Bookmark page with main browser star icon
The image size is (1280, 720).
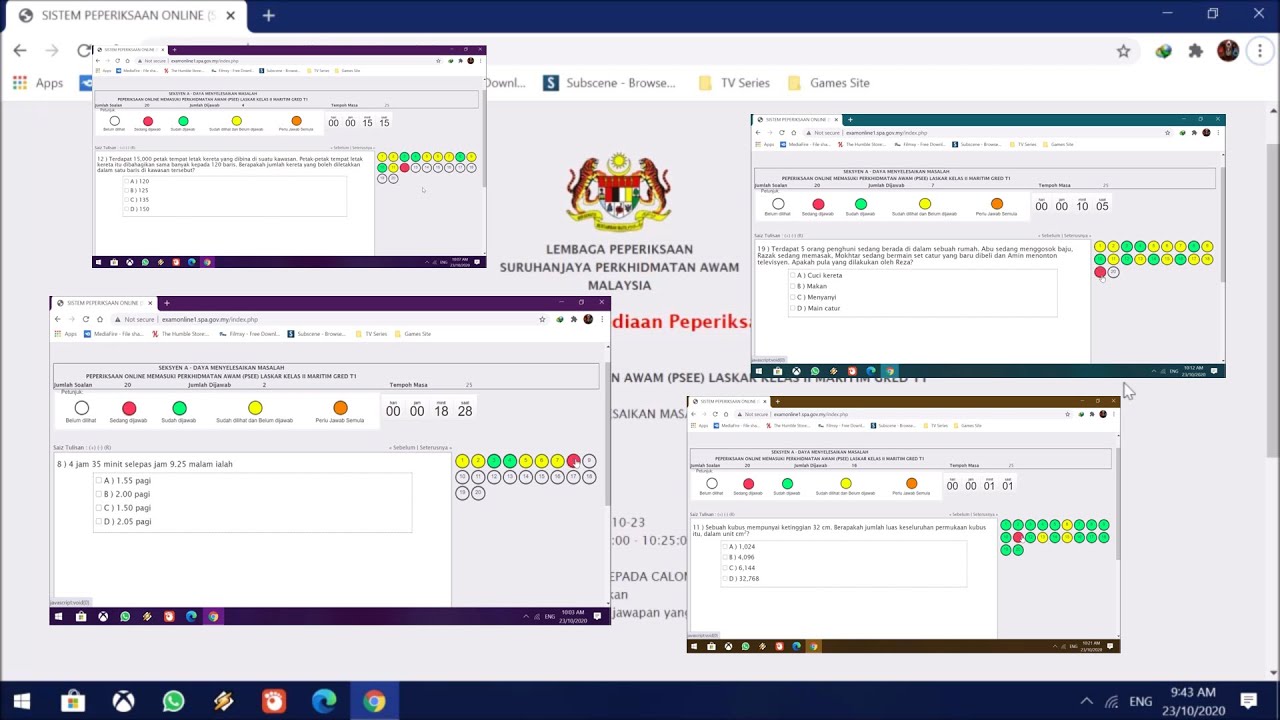point(1123,51)
